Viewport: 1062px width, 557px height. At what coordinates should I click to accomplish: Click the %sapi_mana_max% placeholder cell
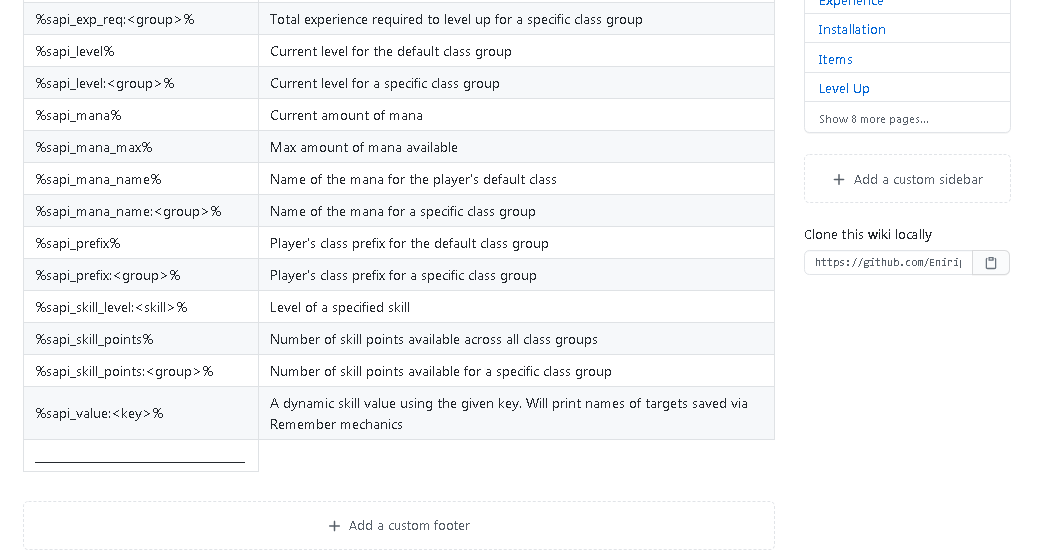(x=94, y=147)
